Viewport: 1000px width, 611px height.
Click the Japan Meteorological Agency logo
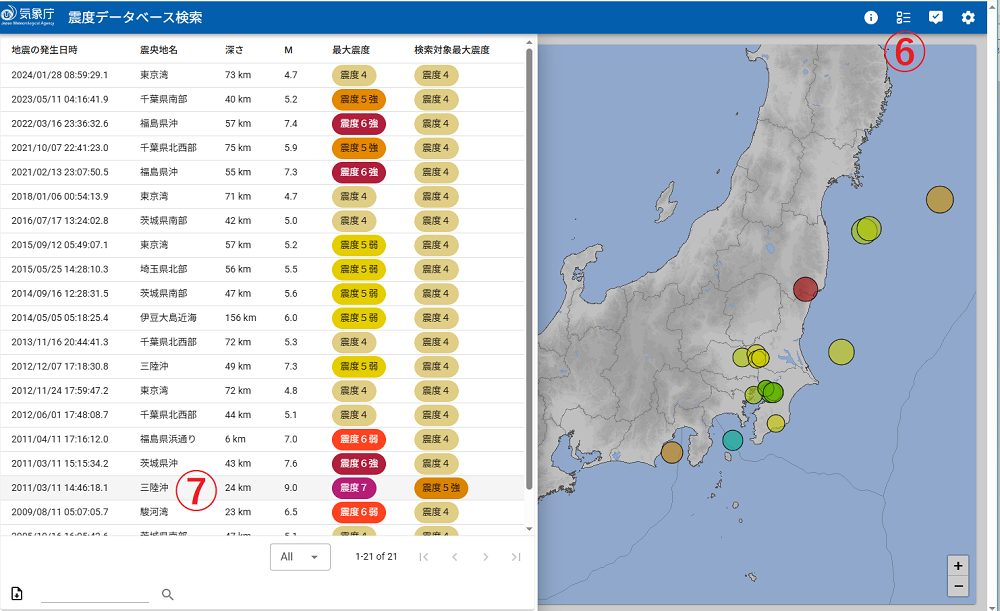click(x=29, y=17)
